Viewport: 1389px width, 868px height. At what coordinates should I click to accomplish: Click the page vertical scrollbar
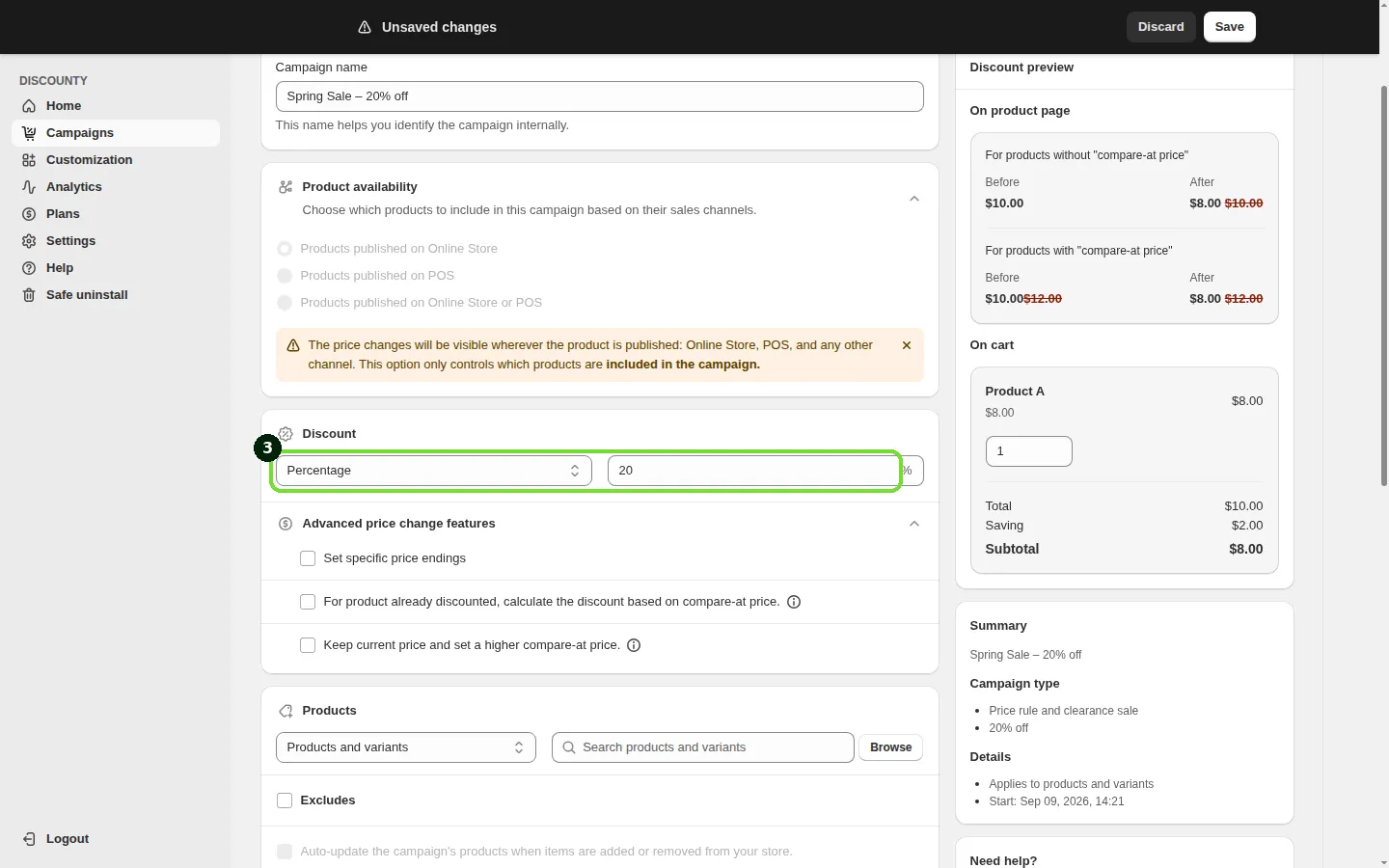click(1384, 286)
